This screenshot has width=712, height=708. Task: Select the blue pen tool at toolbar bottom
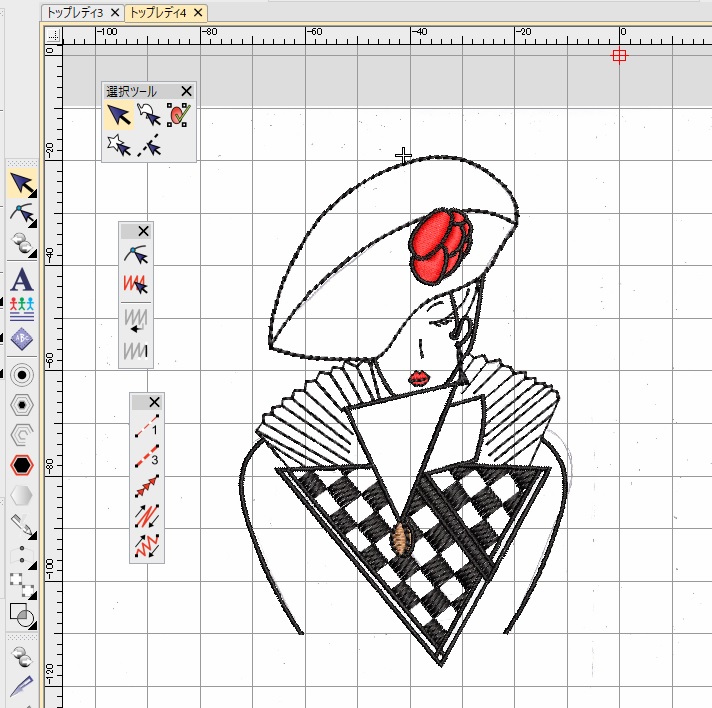(x=22, y=685)
